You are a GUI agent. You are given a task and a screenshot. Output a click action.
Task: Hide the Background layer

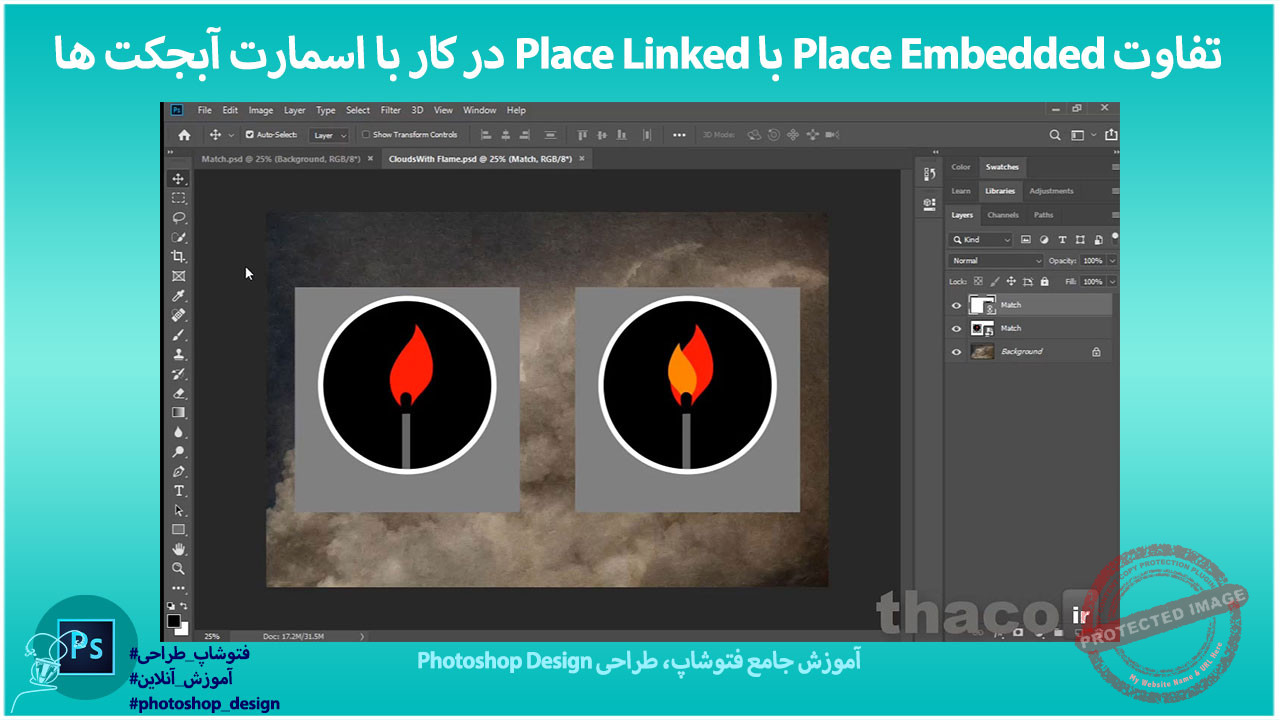956,351
